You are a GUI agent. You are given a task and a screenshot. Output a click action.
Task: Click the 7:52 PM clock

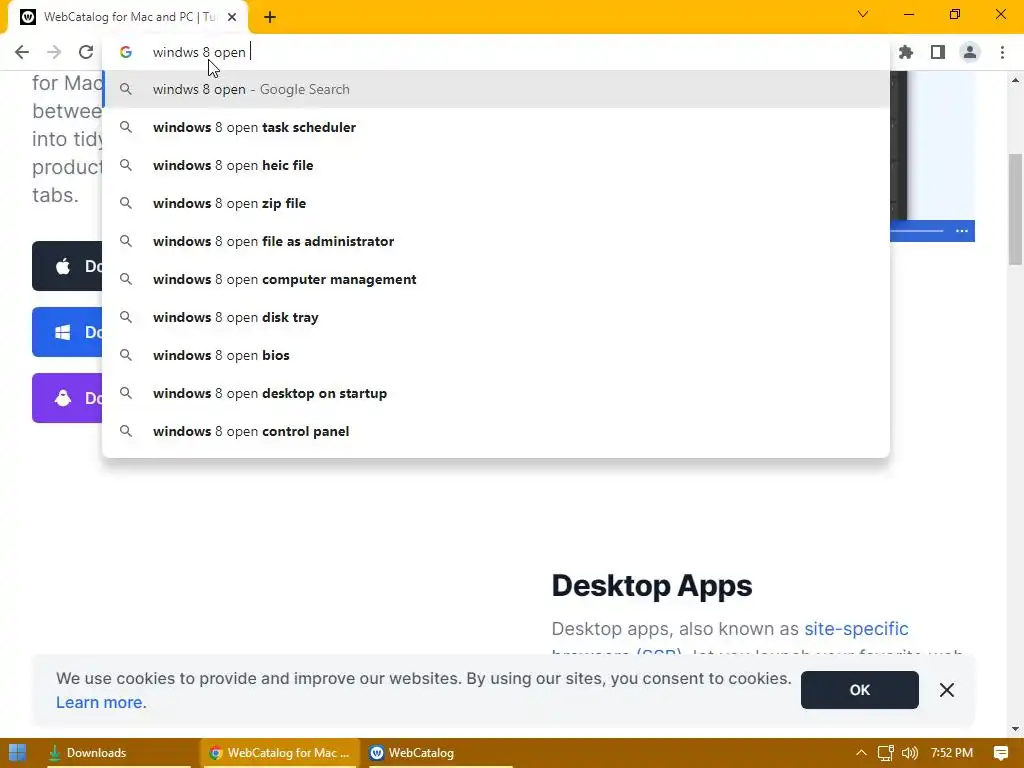pyautogui.click(x=952, y=752)
